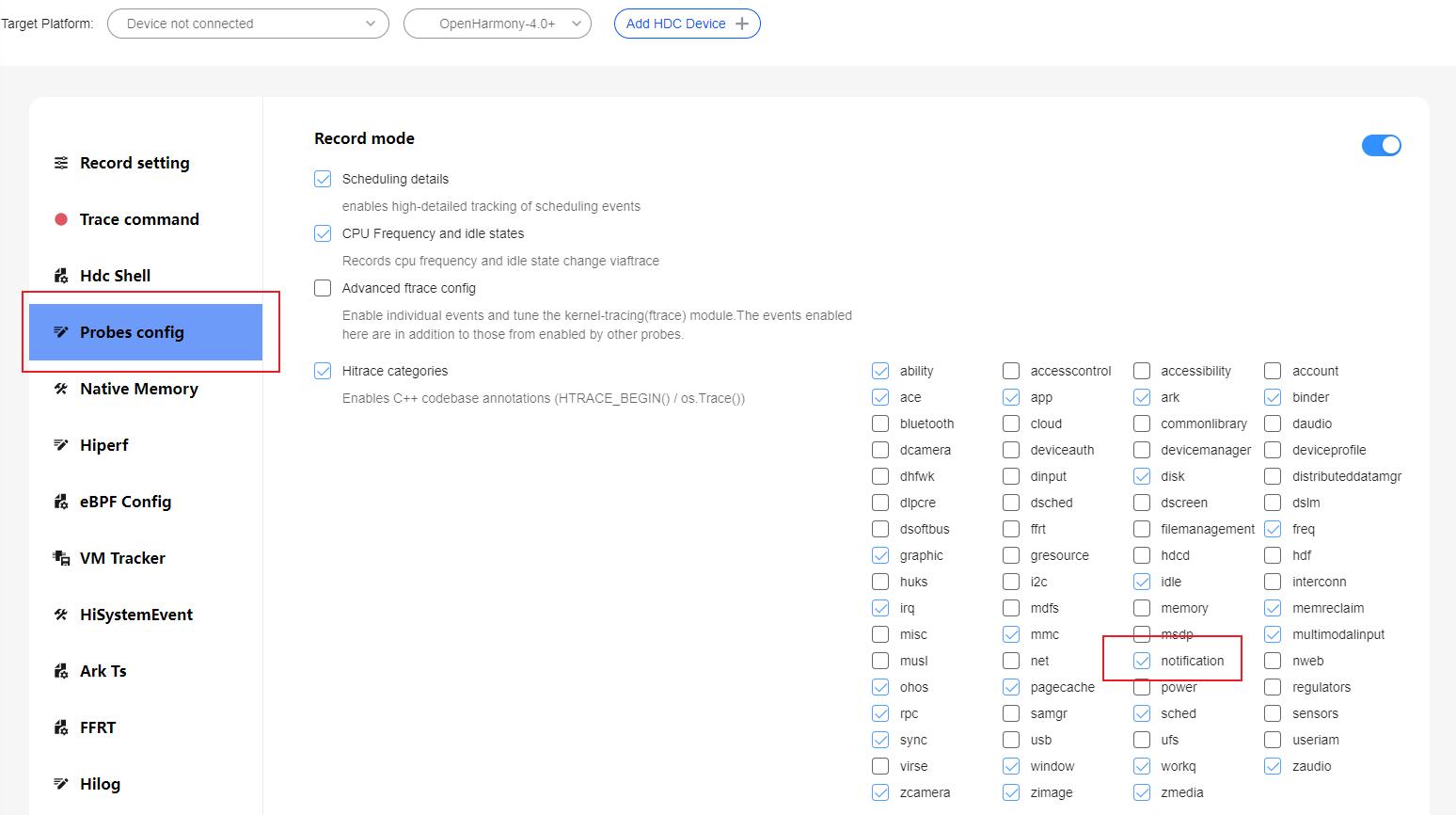The height and width of the screenshot is (815, 1456).
Task: Click the HiSystemEvent sidebar icon
Action: 61,615
